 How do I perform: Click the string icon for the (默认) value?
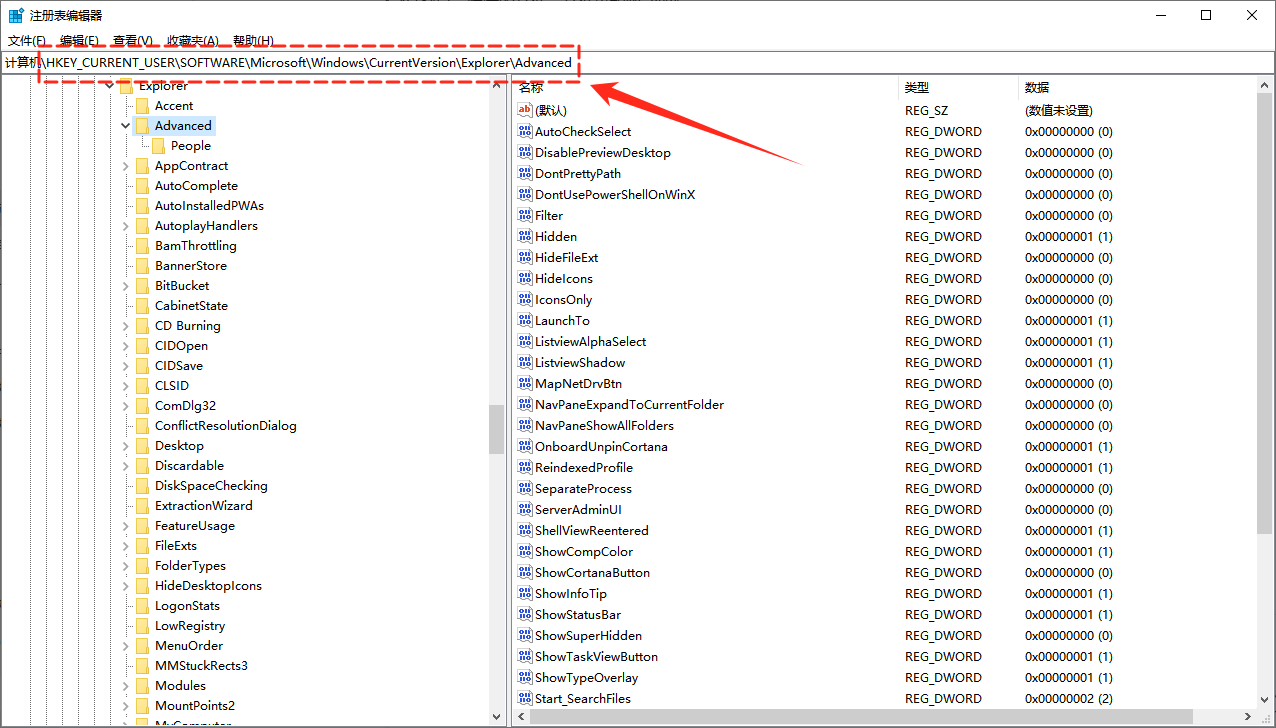525,110
